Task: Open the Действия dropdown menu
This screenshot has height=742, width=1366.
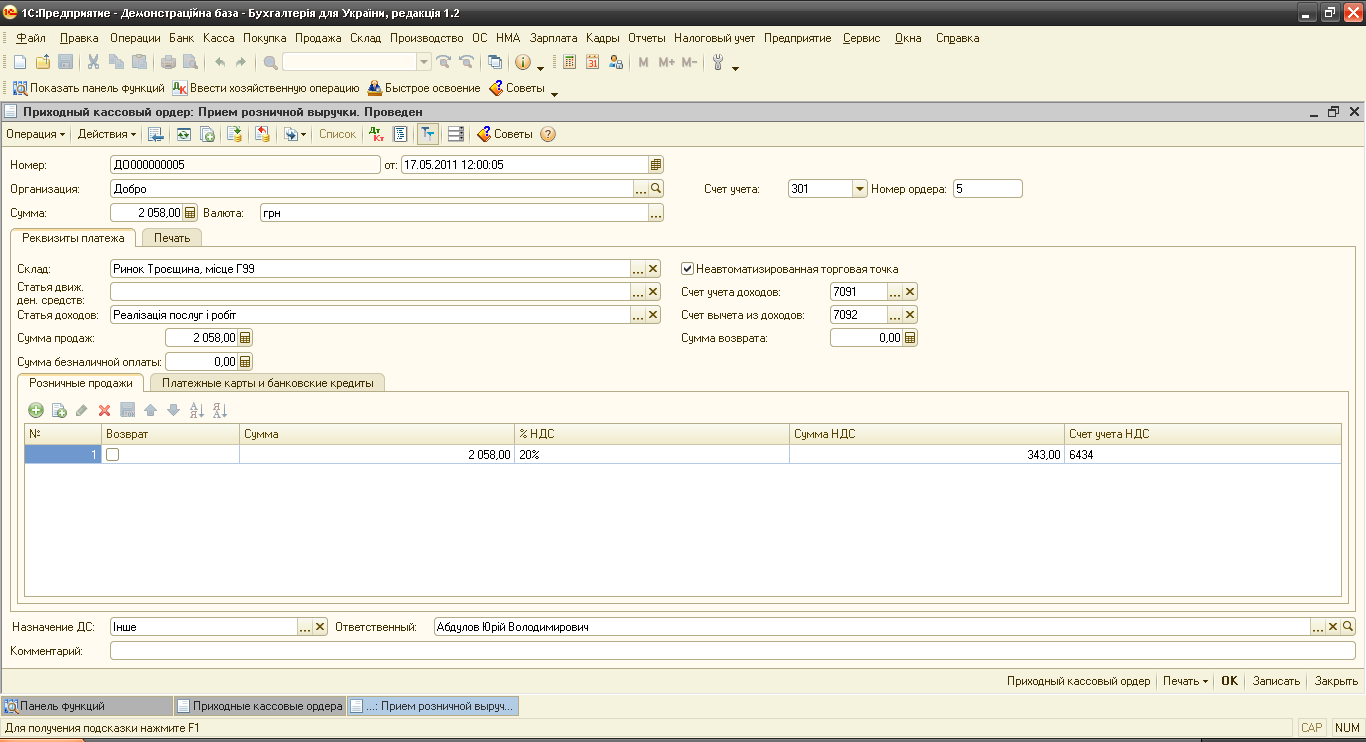Action: click(107, 134)
